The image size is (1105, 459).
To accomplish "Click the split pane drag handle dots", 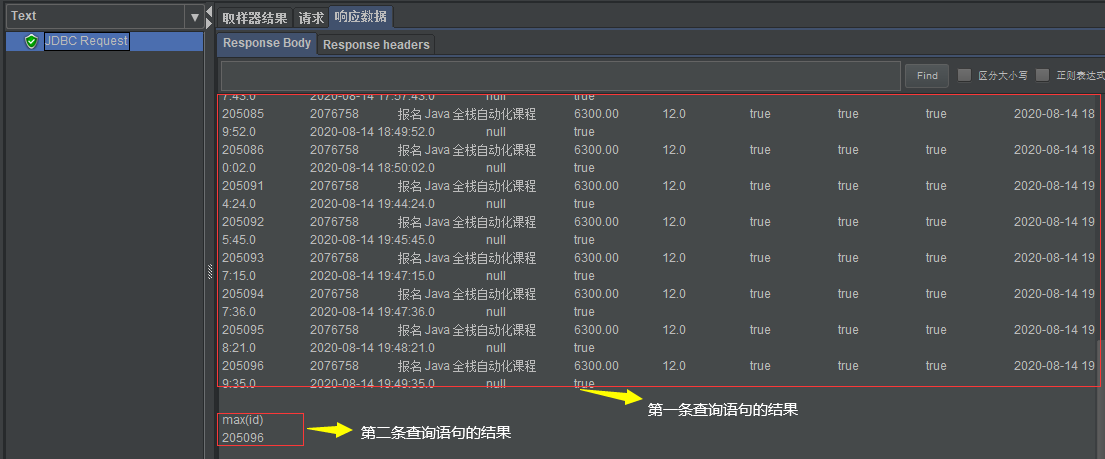I will pyautogui.click(x=209, y=272).
